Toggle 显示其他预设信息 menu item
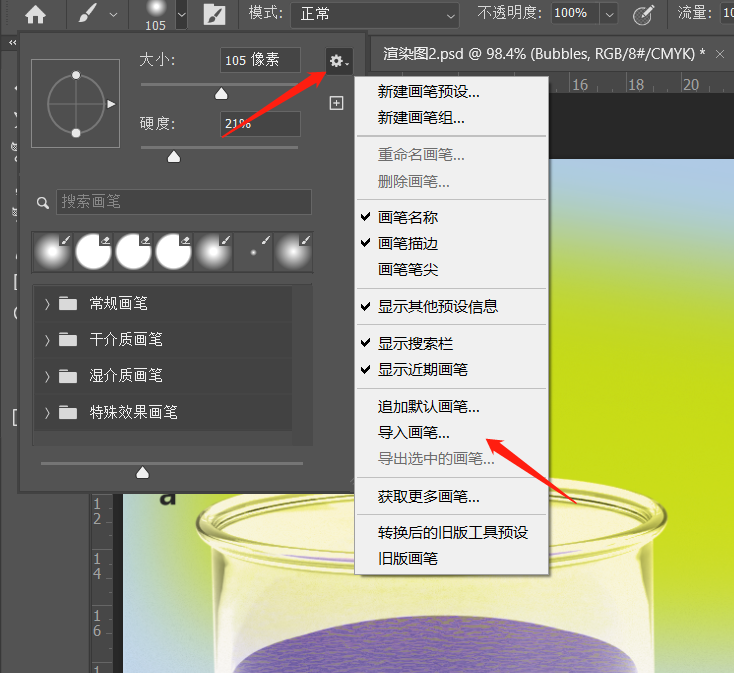 (452, 307)
